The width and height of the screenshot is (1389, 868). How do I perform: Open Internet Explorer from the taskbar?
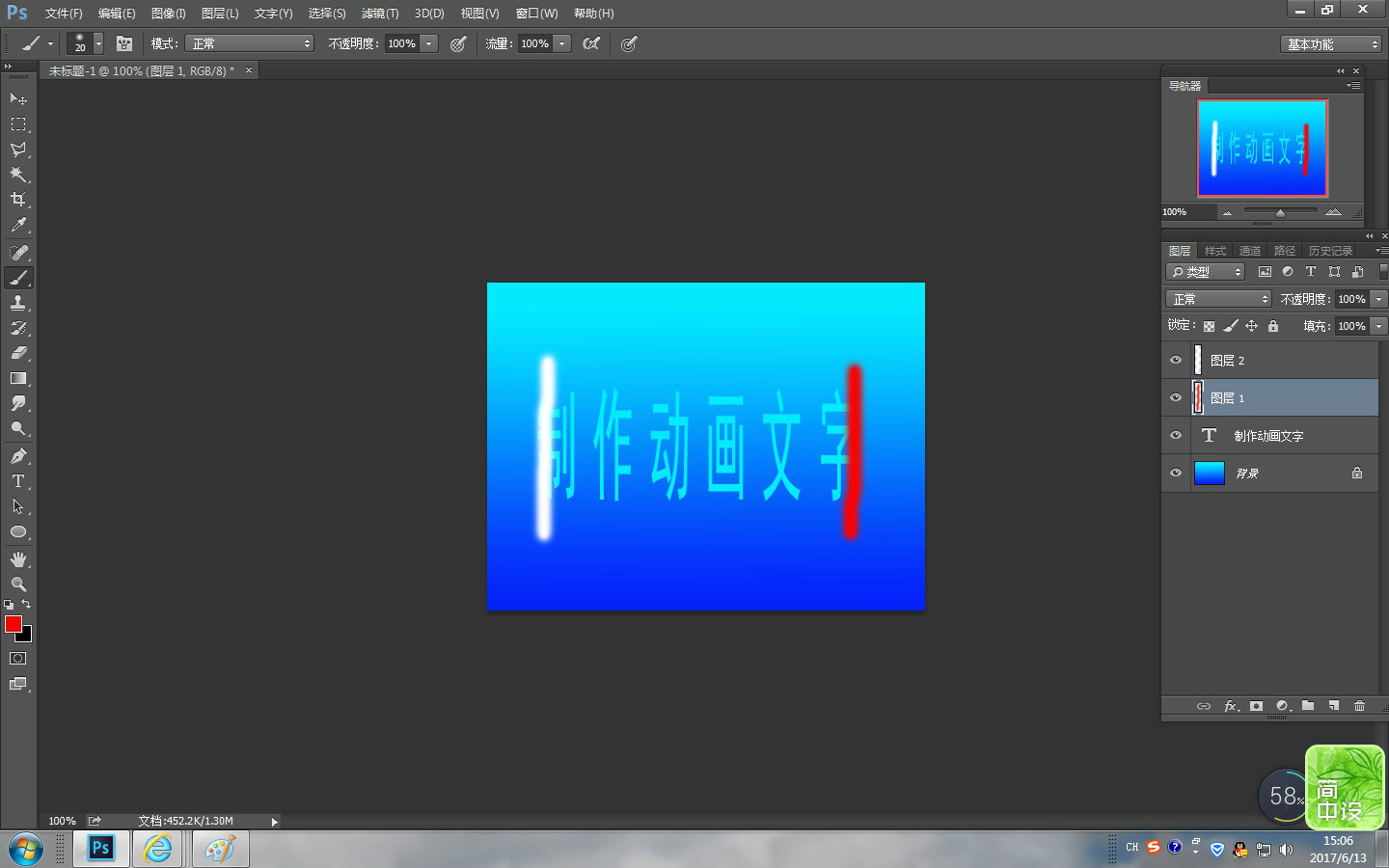(x=157, y=849)
